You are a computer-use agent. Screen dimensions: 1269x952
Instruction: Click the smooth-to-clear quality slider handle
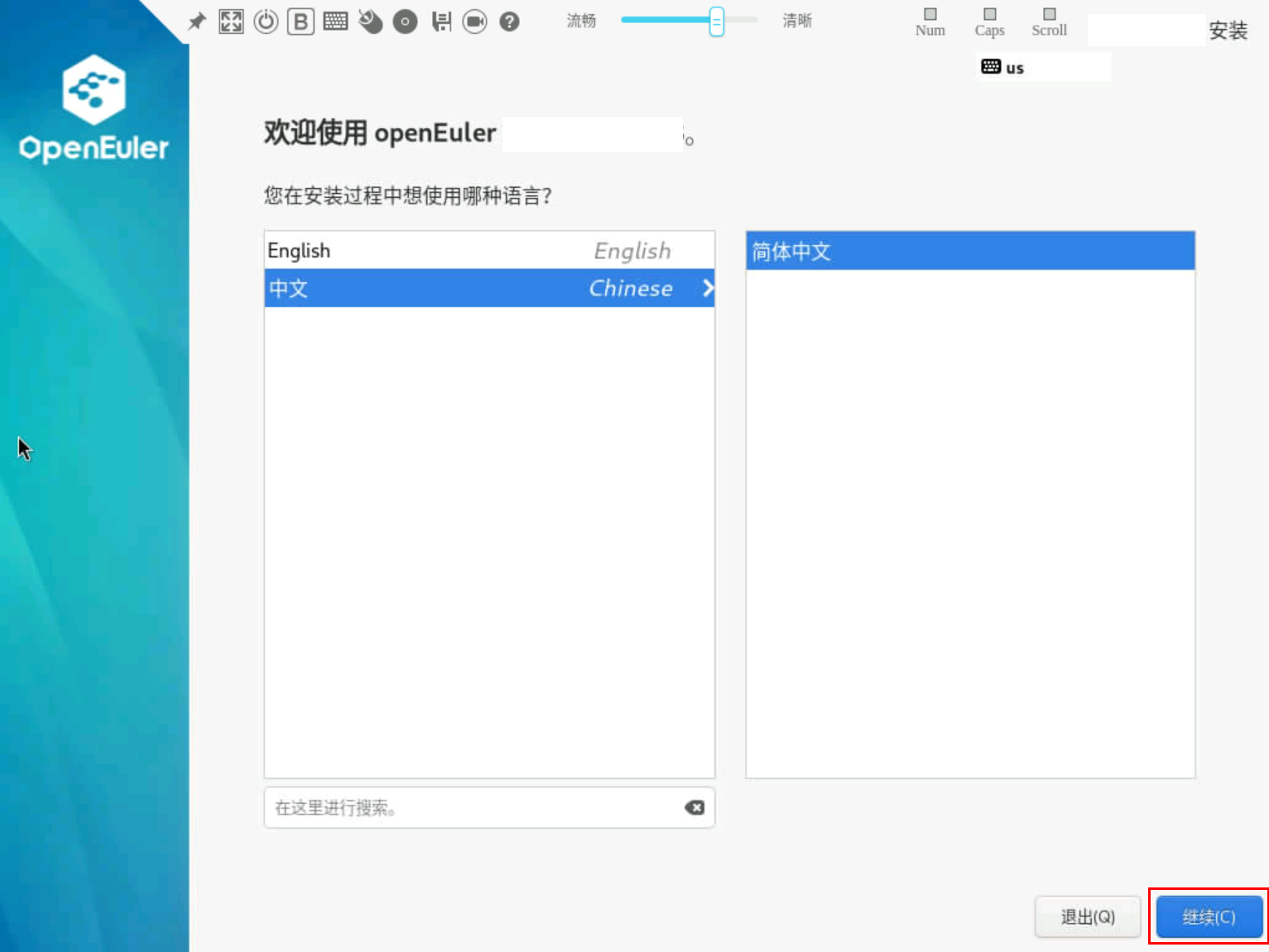pyautogui.click(x=717, y=22)
